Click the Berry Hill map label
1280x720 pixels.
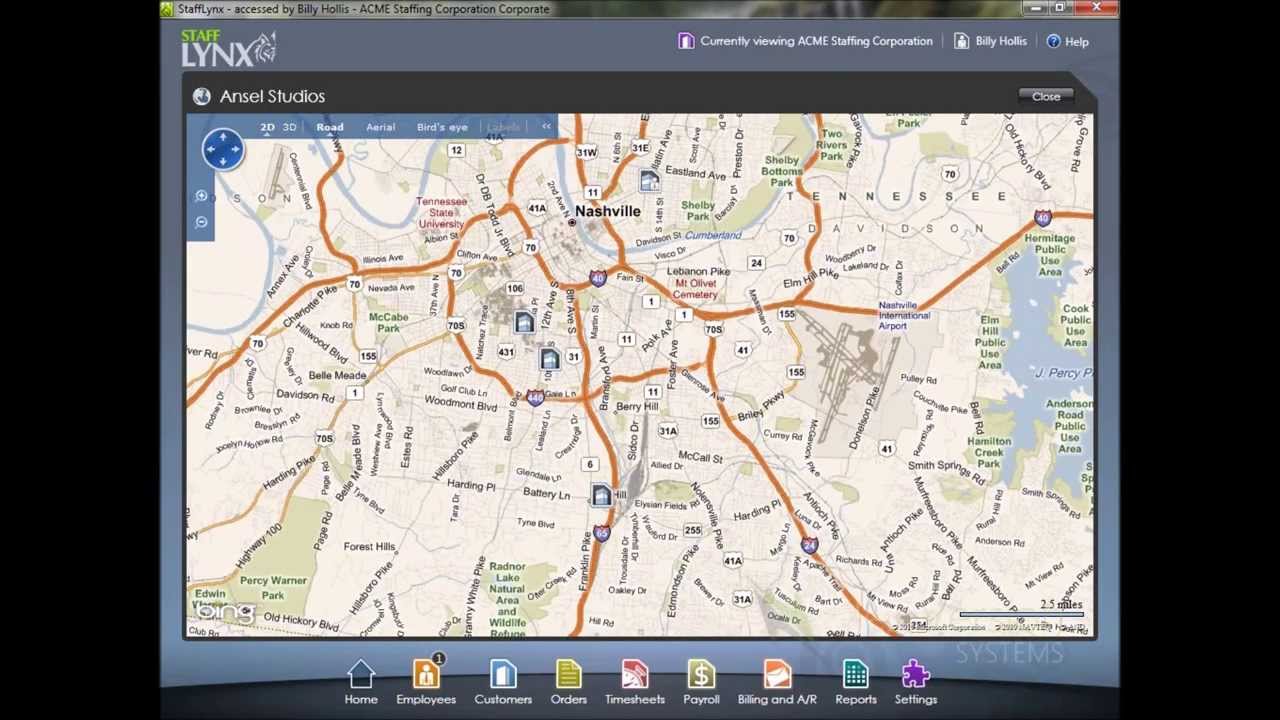637,407
